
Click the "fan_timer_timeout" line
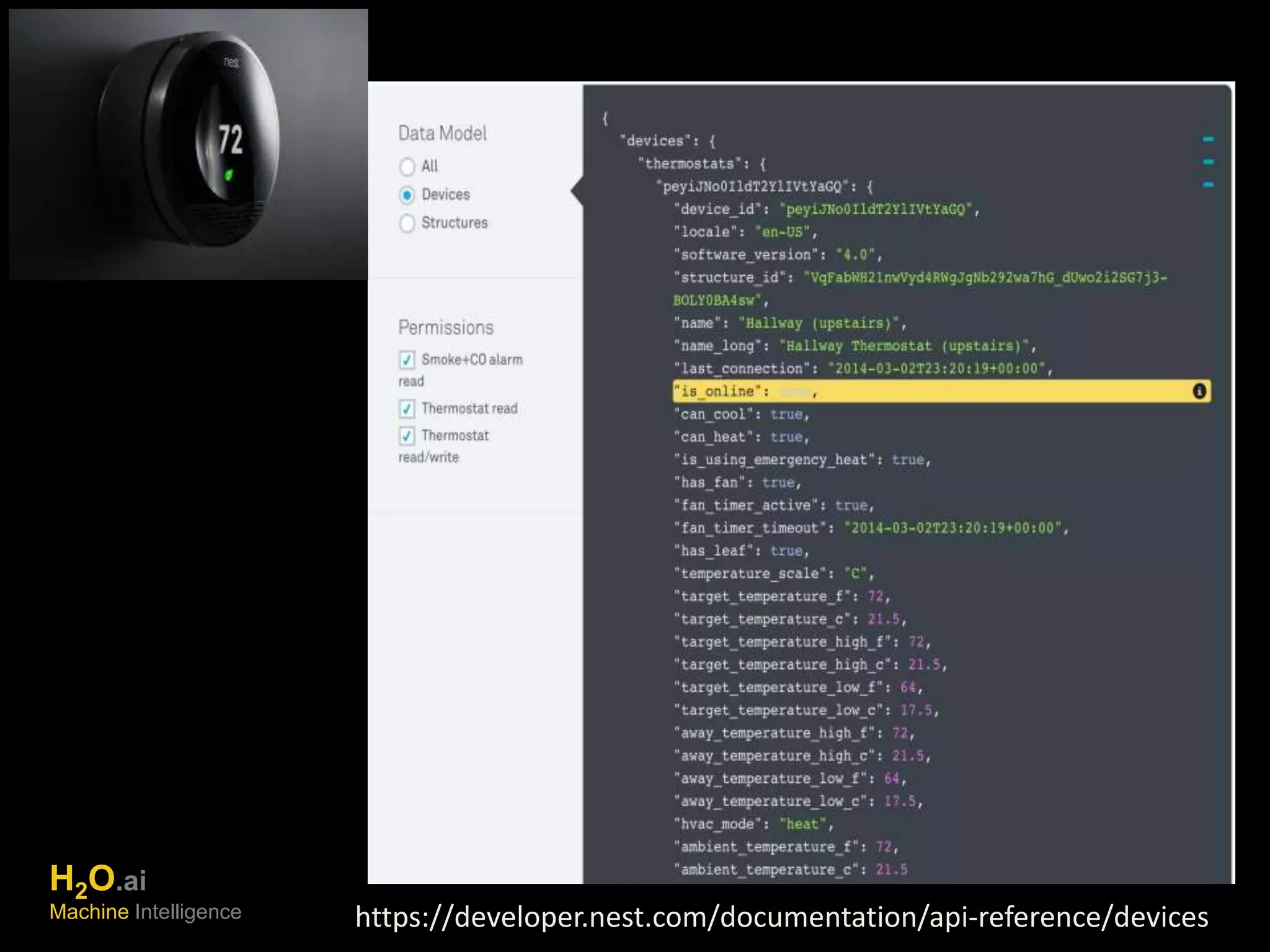871,528
